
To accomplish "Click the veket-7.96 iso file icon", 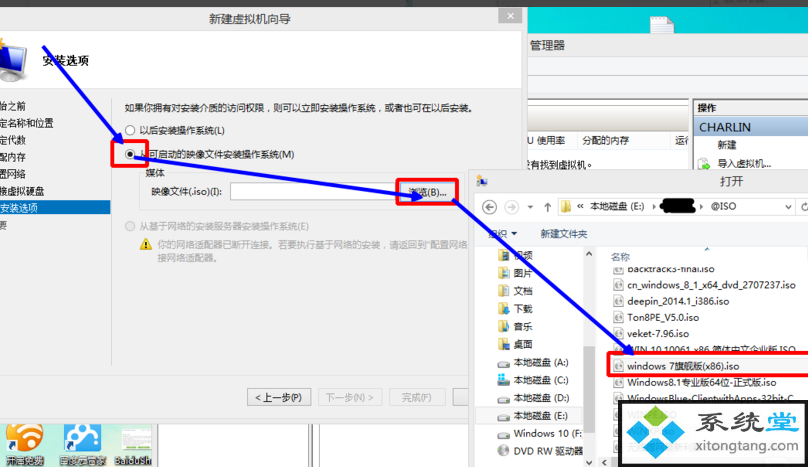I will pyautogui.click(x=618, y=334).
